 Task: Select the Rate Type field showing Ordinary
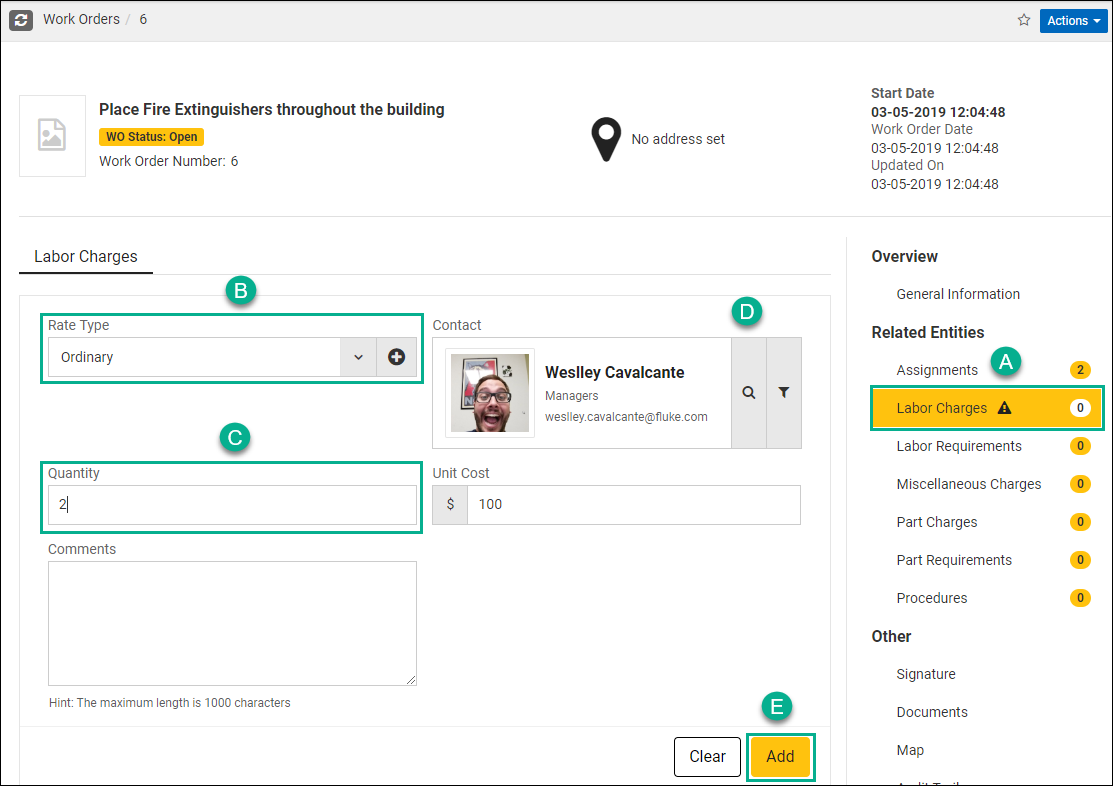coord(194,356)
